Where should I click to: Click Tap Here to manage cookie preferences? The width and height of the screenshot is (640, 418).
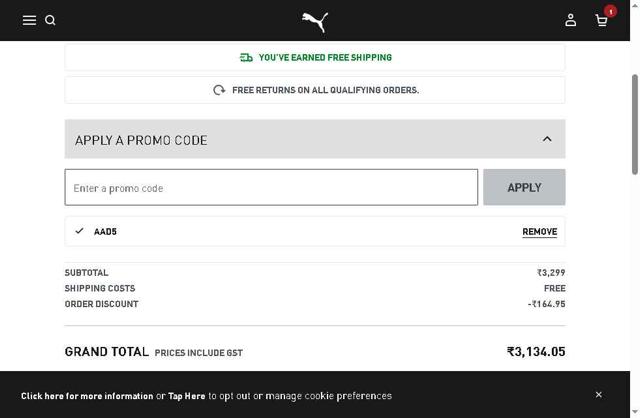coord(187,396)
